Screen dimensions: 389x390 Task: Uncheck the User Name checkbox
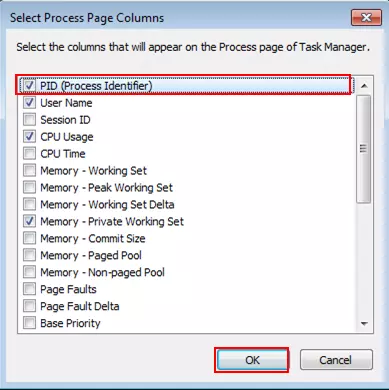point(29,103)
